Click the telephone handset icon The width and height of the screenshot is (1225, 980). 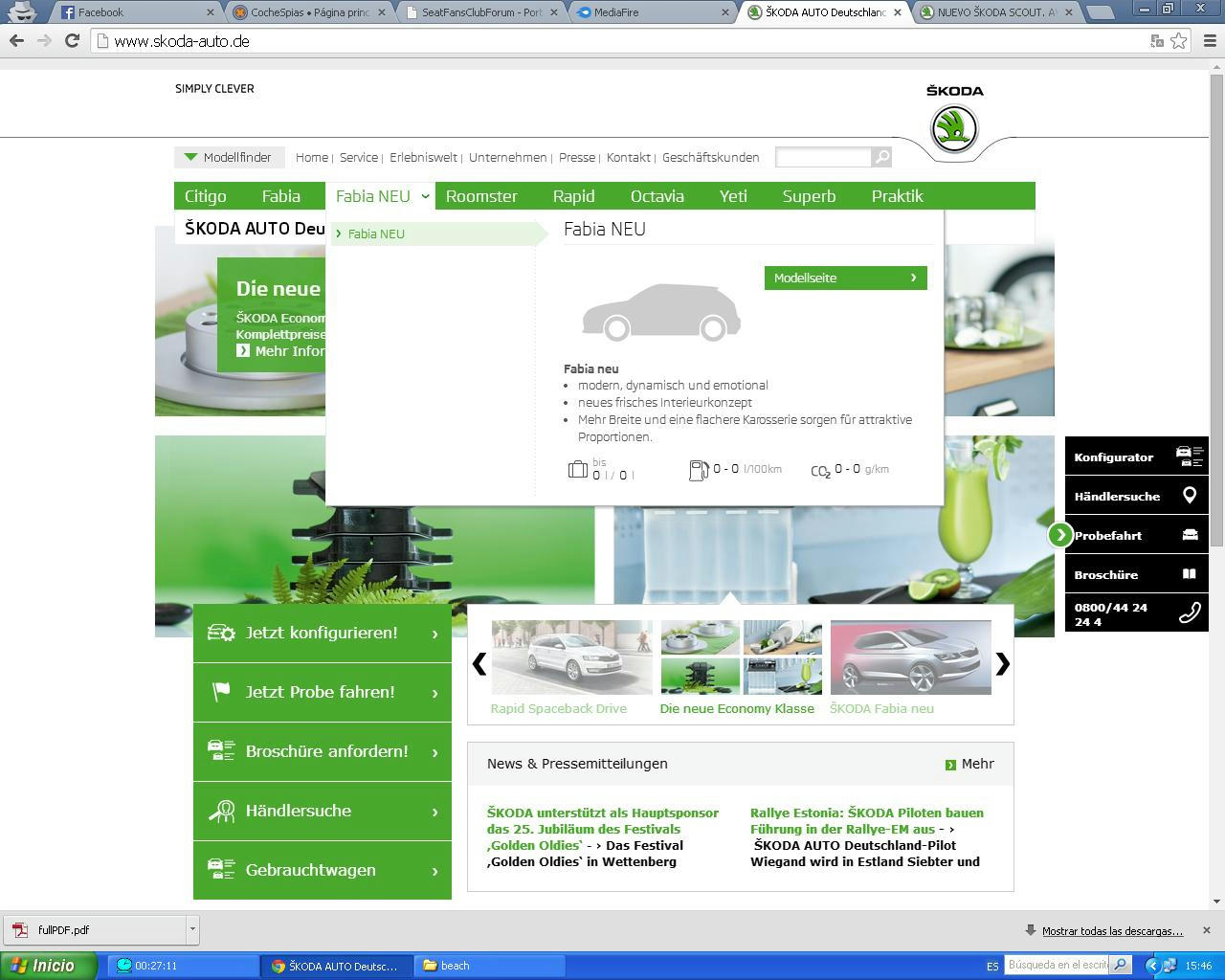click(1190, 613)
